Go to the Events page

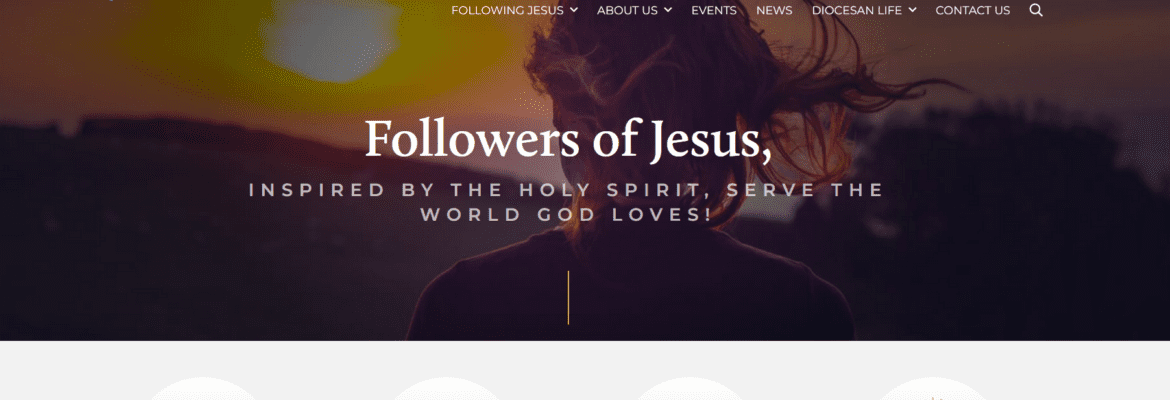[x=714, y=10]
